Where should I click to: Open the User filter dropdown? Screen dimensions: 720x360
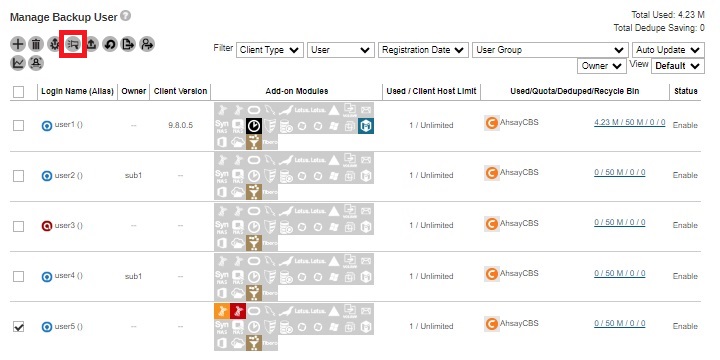(340, 50)
